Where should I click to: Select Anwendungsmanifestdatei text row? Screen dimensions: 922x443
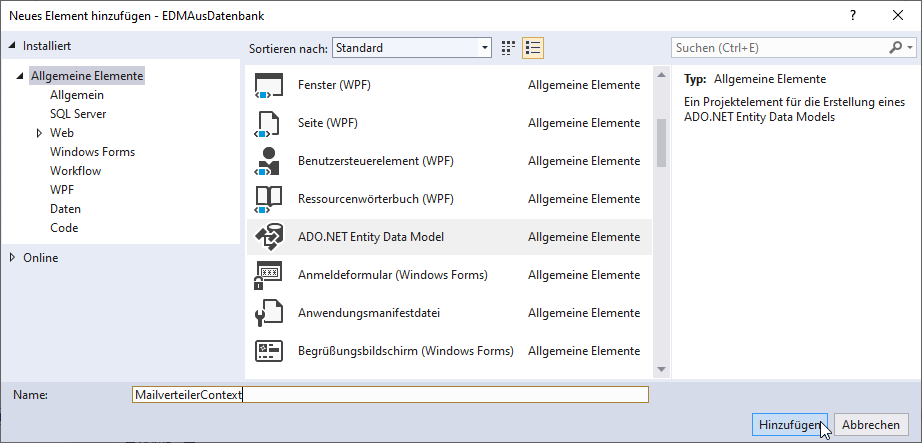point(369,313)
